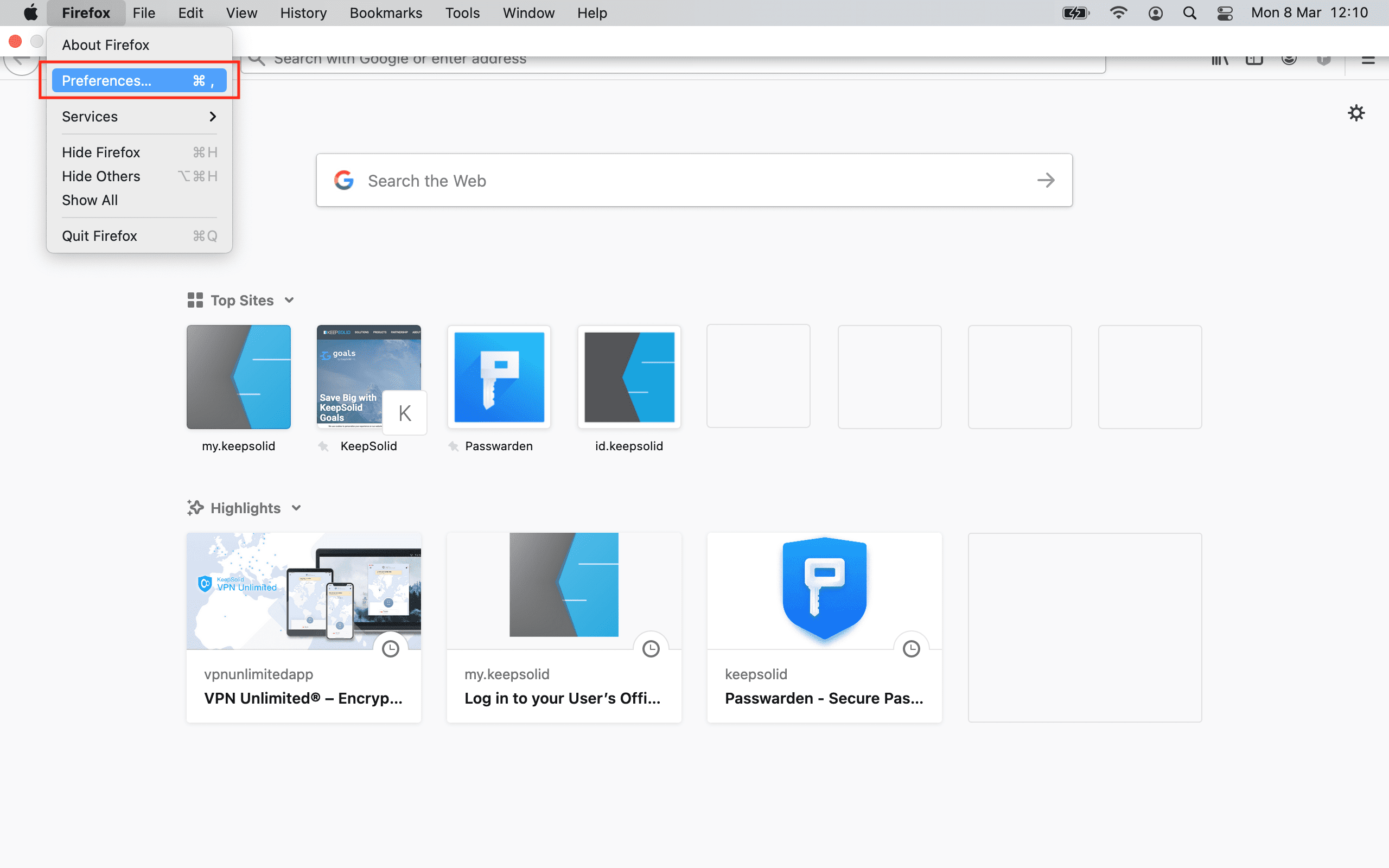The width and height of the screenshot is (1389, 868).
Task: Open new tab page settings gear
Action: (x=1356, y=112)
